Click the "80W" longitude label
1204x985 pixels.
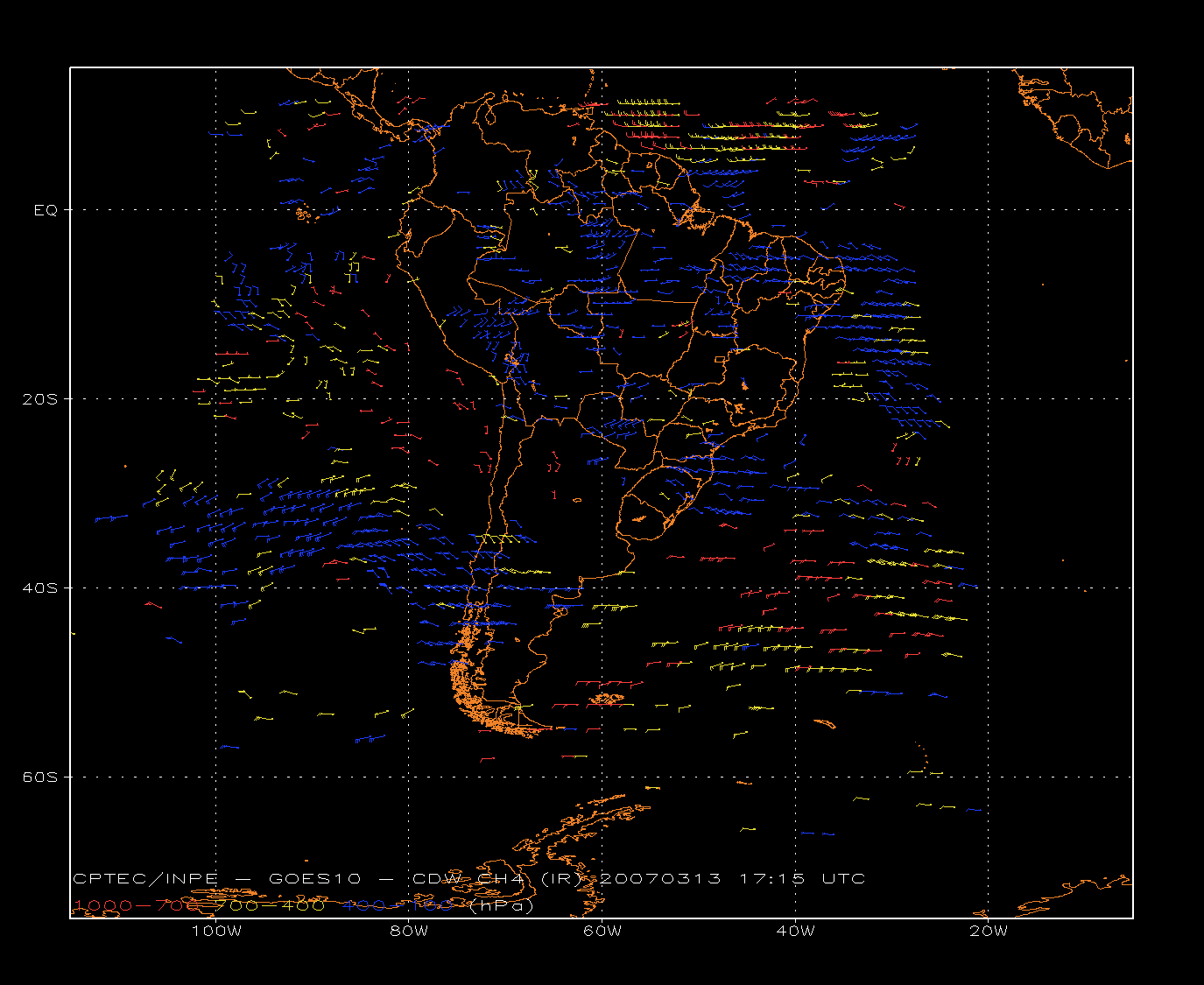tap(409, 931)
